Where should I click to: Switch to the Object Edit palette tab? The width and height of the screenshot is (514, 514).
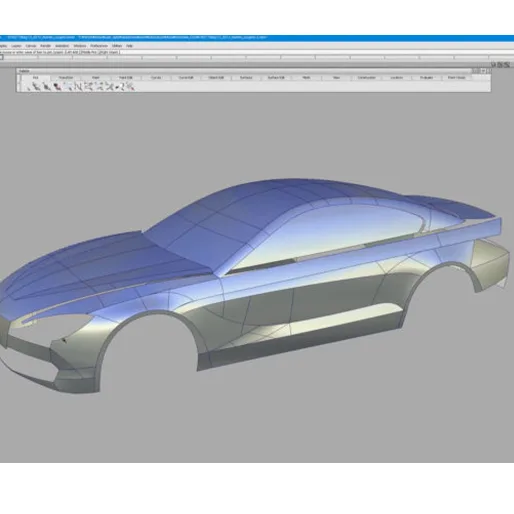pos(216,77)
